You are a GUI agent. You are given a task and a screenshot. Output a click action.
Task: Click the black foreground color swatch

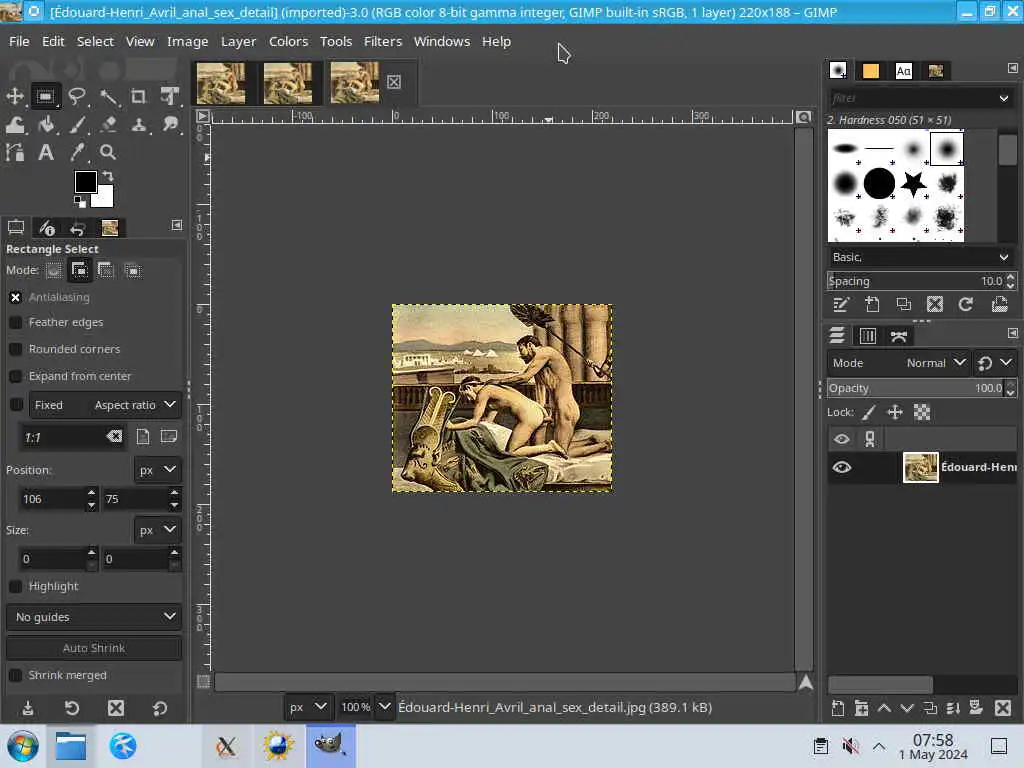click(85, 182)
